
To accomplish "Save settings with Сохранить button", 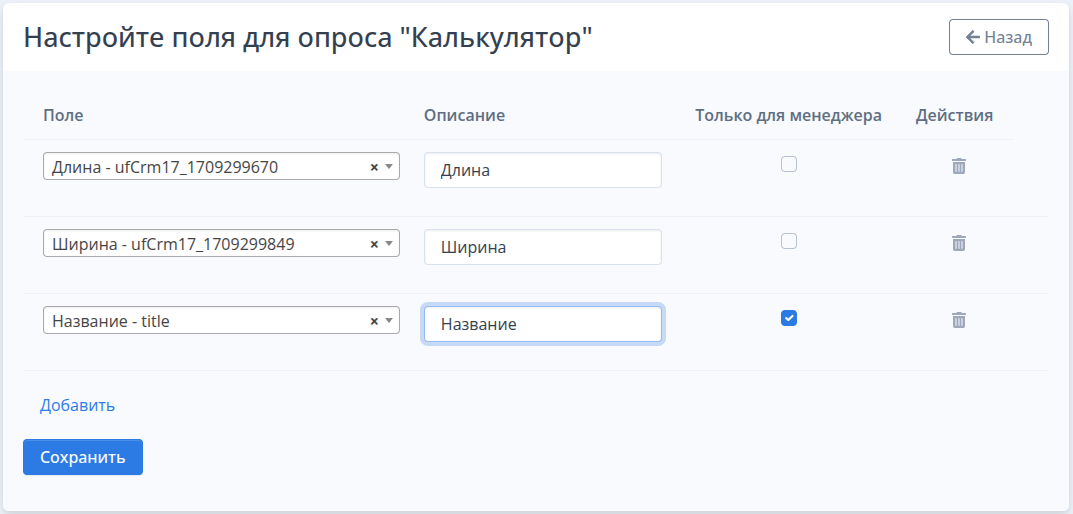I will pos(83,457).
